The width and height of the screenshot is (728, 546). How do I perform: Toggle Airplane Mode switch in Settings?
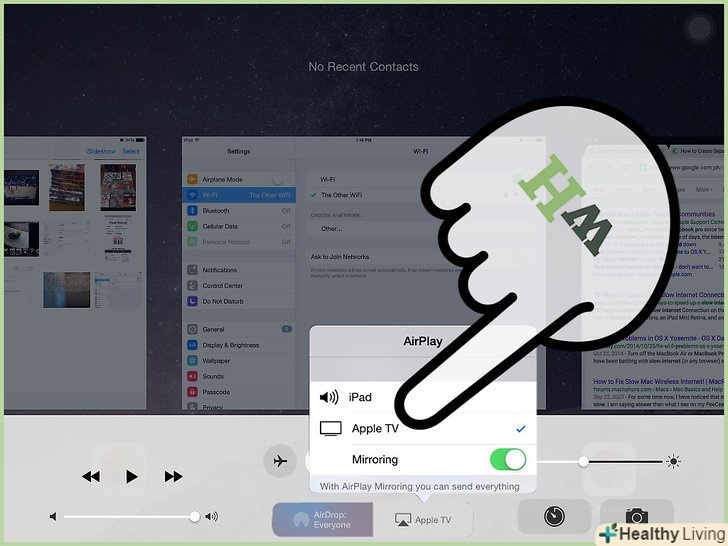tap(278, 179)
